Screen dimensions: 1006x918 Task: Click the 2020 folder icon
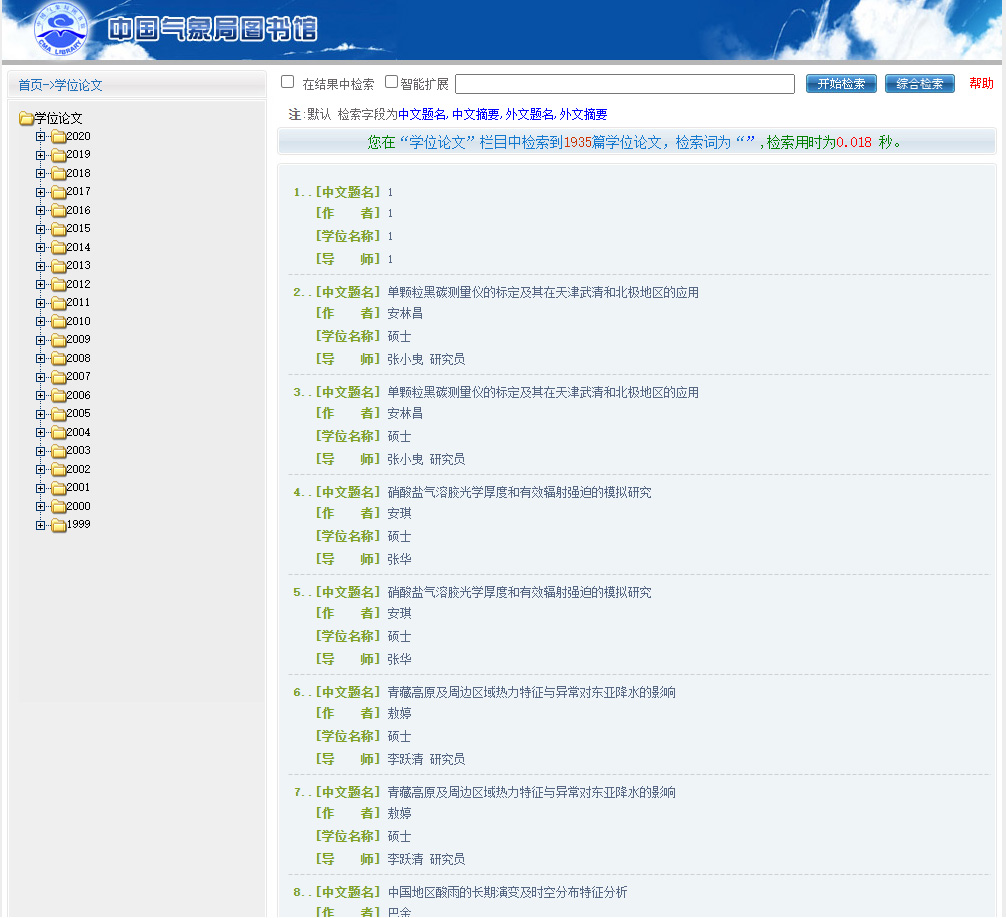click(58, 137)
